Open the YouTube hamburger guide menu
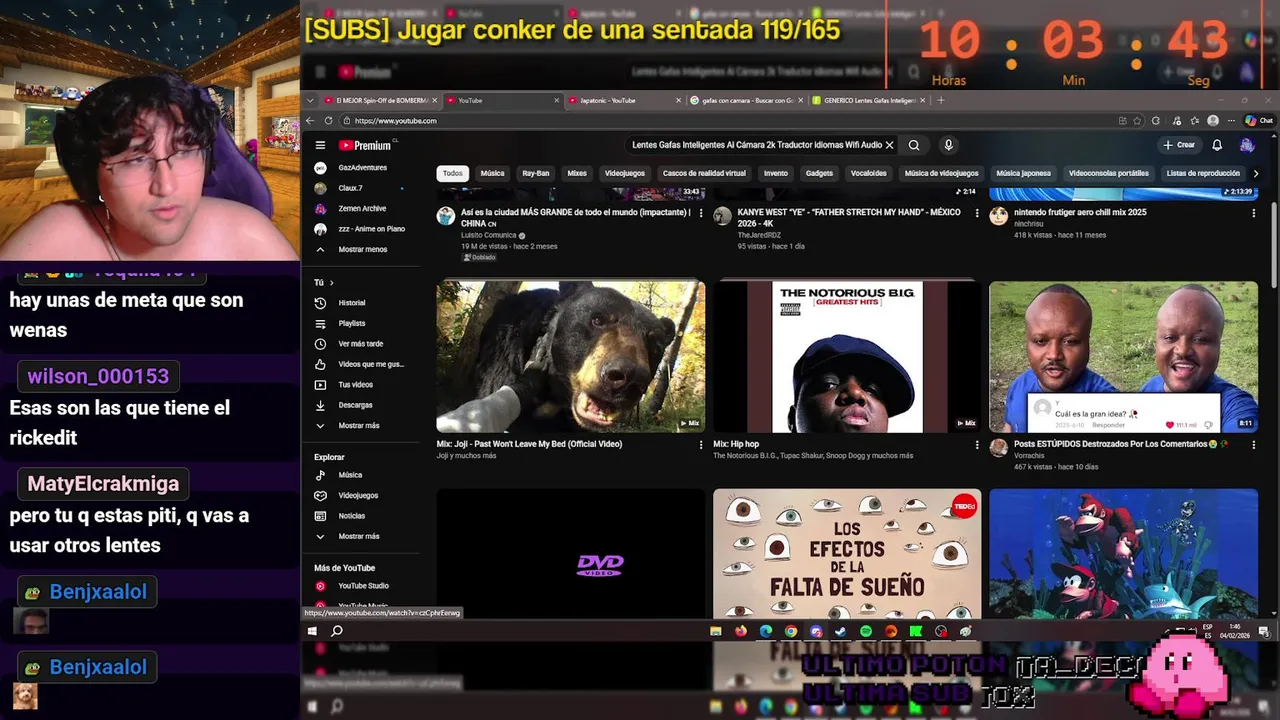The image size is (1280, 720). pos(320,145)
